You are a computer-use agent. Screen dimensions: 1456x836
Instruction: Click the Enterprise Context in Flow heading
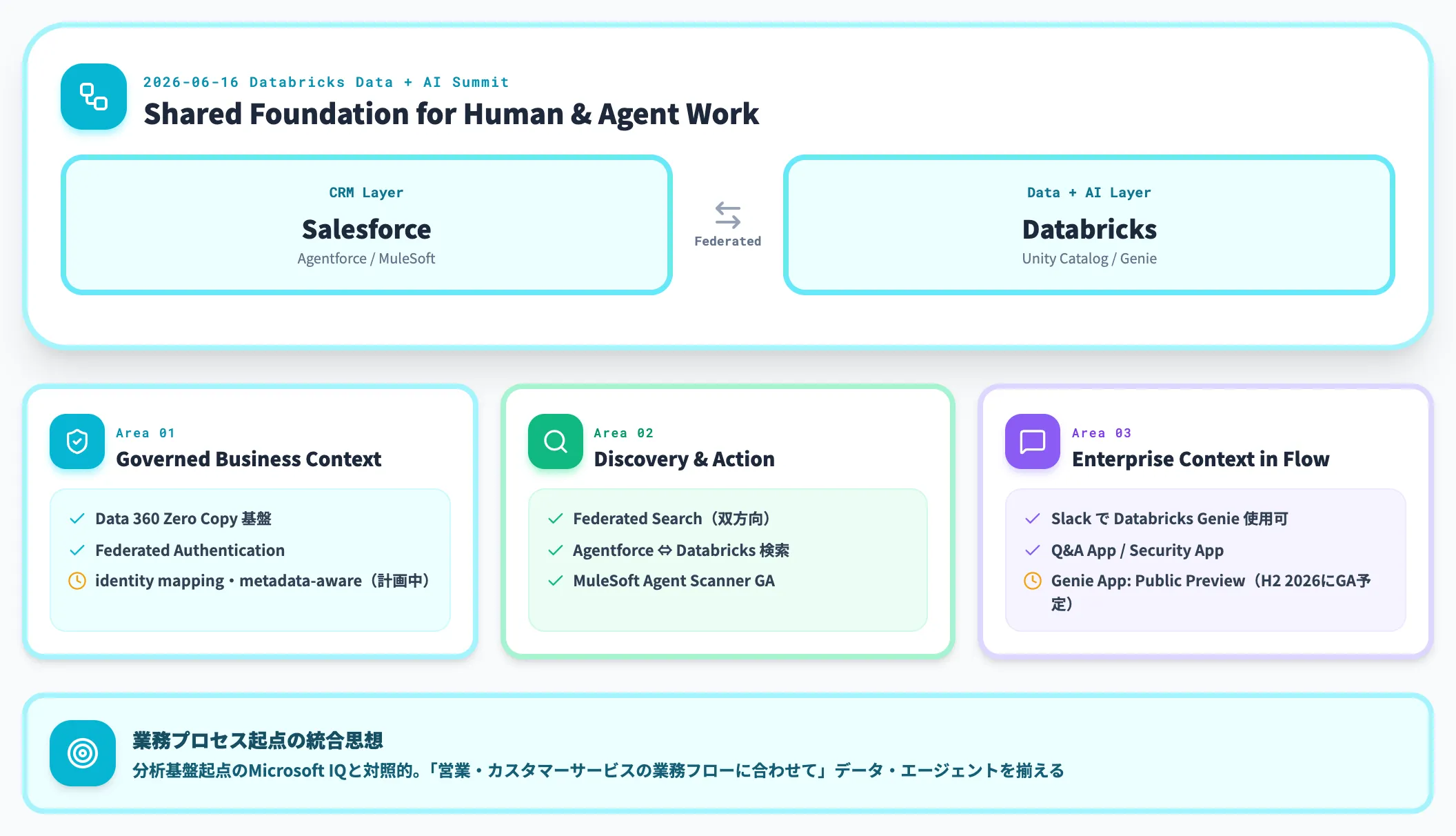[1200, 459]
